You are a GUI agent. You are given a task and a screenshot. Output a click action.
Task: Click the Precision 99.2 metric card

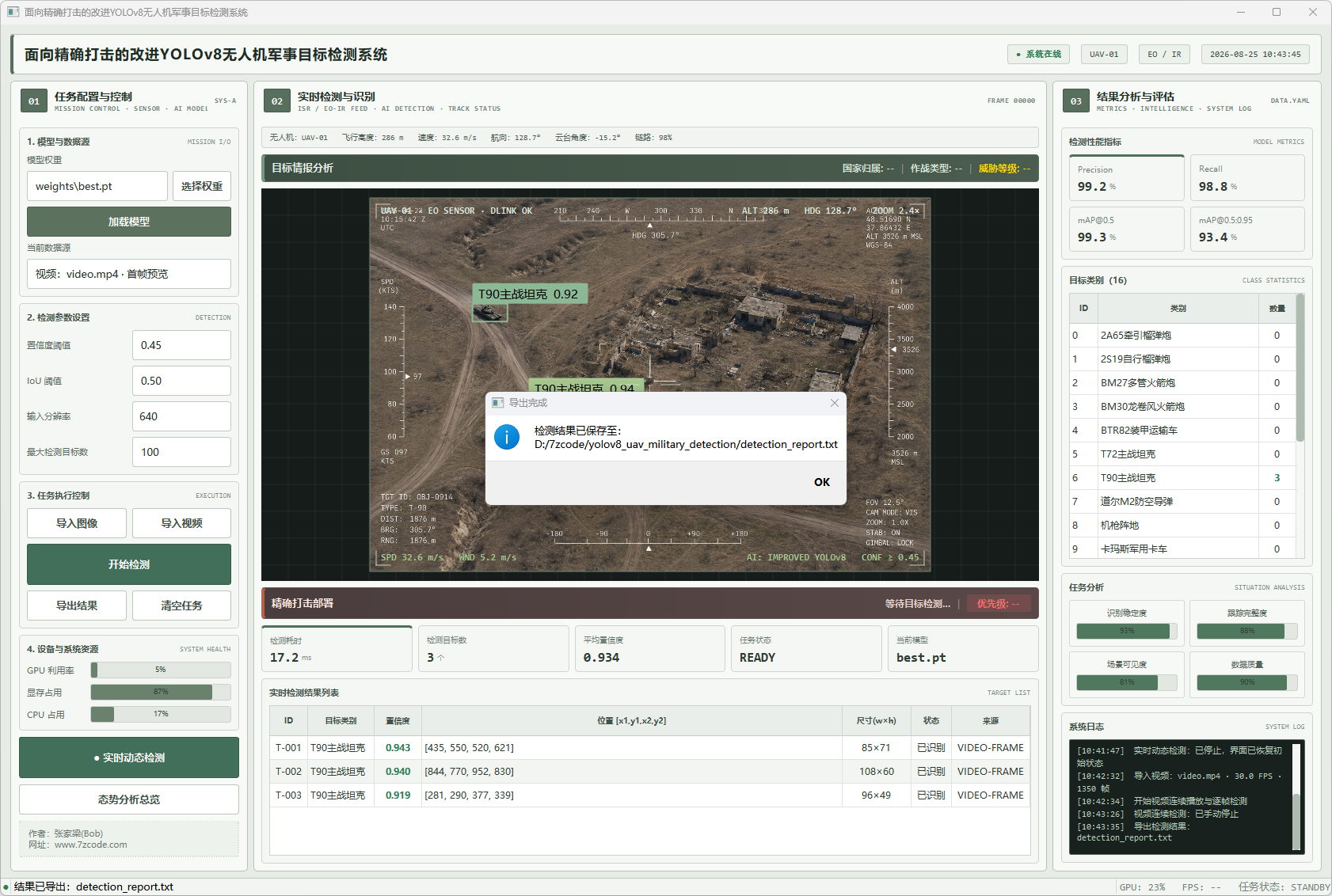(1127, 179)
